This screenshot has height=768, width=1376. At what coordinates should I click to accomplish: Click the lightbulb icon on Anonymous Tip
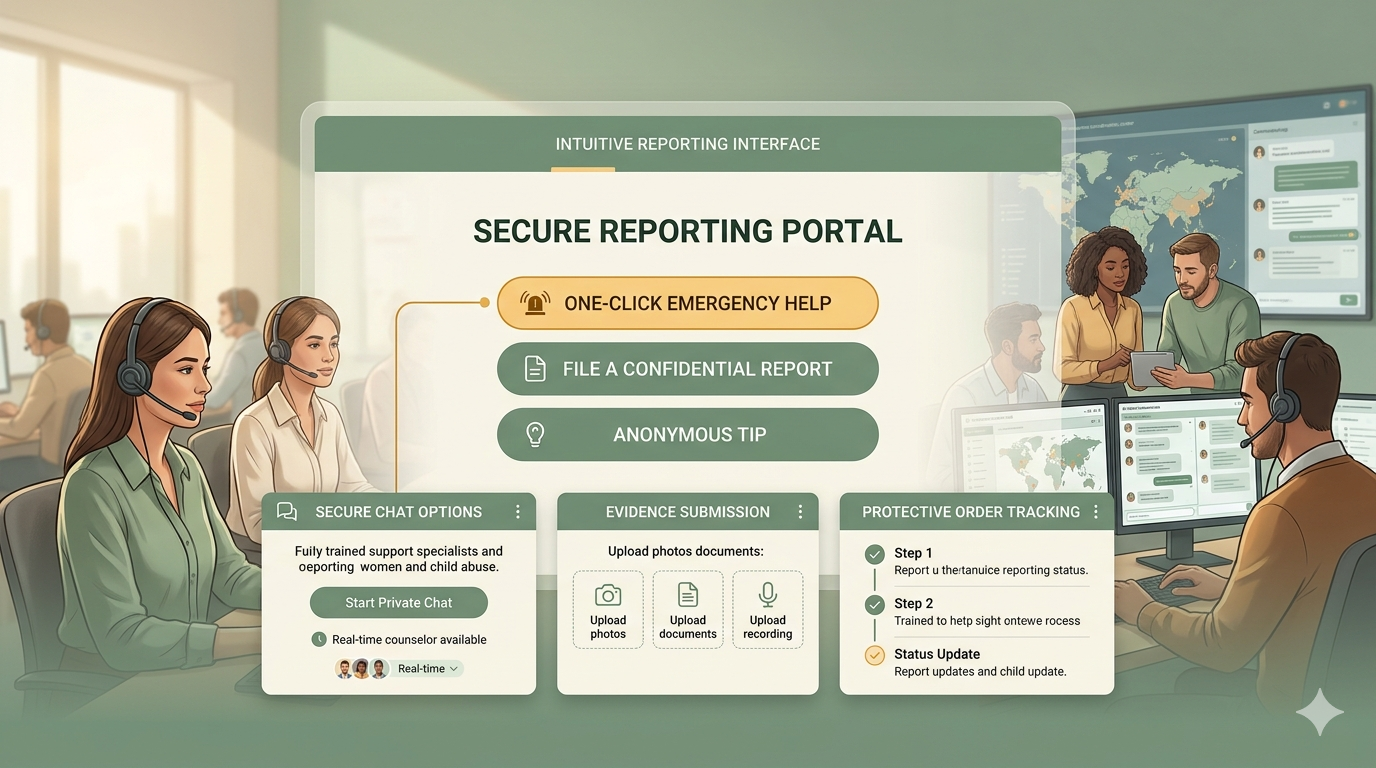pyautogui.click(x=535, y=434)
